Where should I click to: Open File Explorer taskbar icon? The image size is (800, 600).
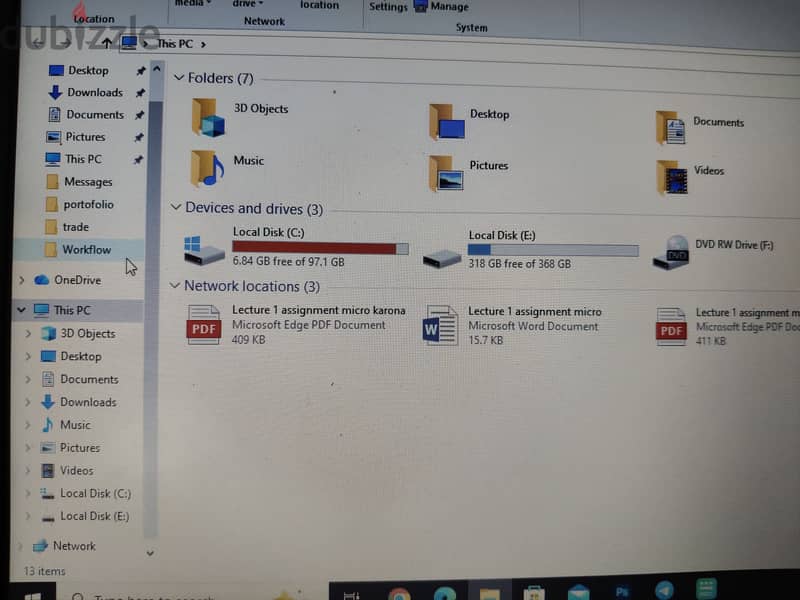pos(489,593)
